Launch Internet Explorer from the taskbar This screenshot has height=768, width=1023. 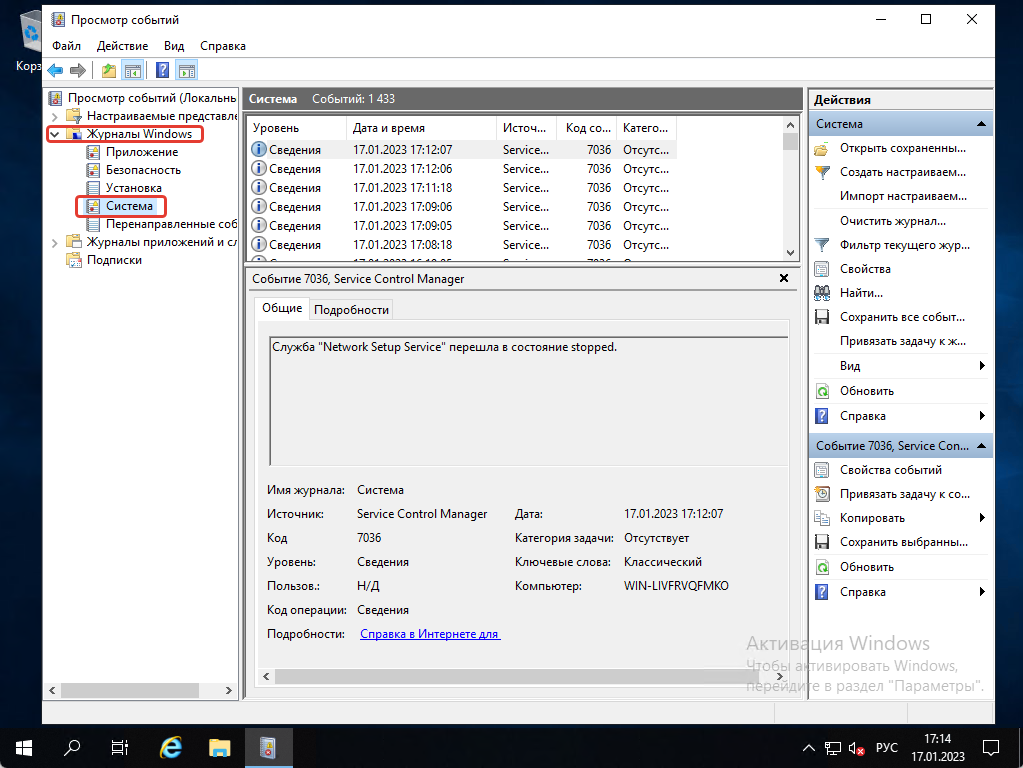pos(171,748)
